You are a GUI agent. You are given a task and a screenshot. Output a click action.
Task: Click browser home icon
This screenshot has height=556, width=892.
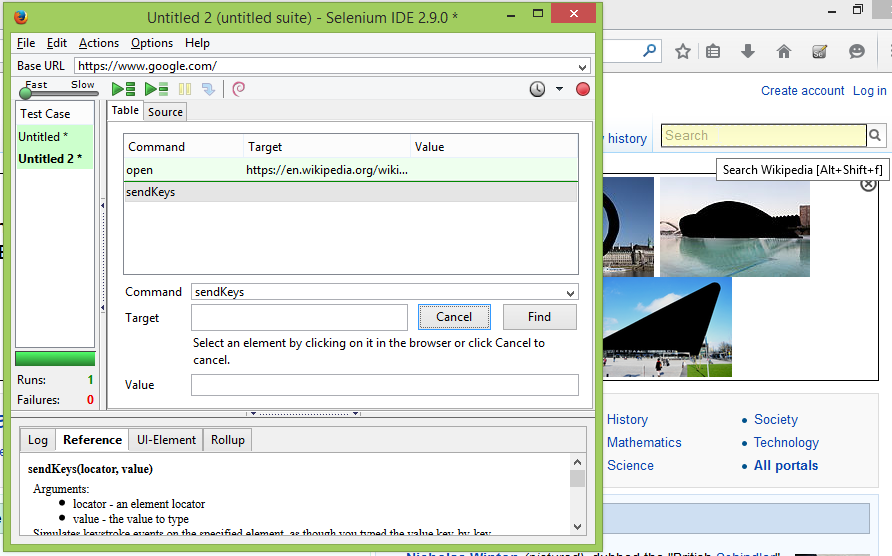coord(784,52)
